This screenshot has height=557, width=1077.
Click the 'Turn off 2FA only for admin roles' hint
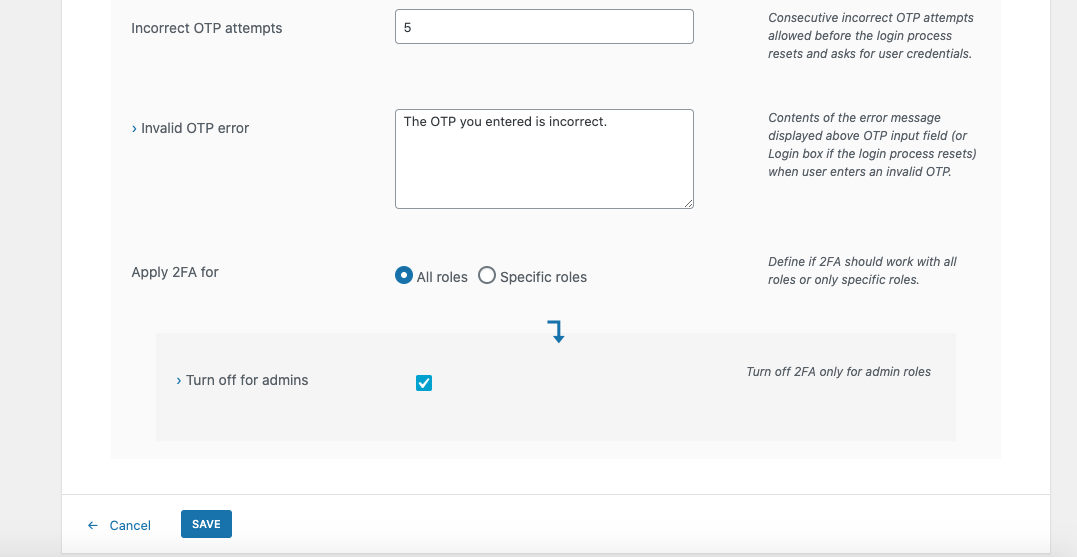838,372
